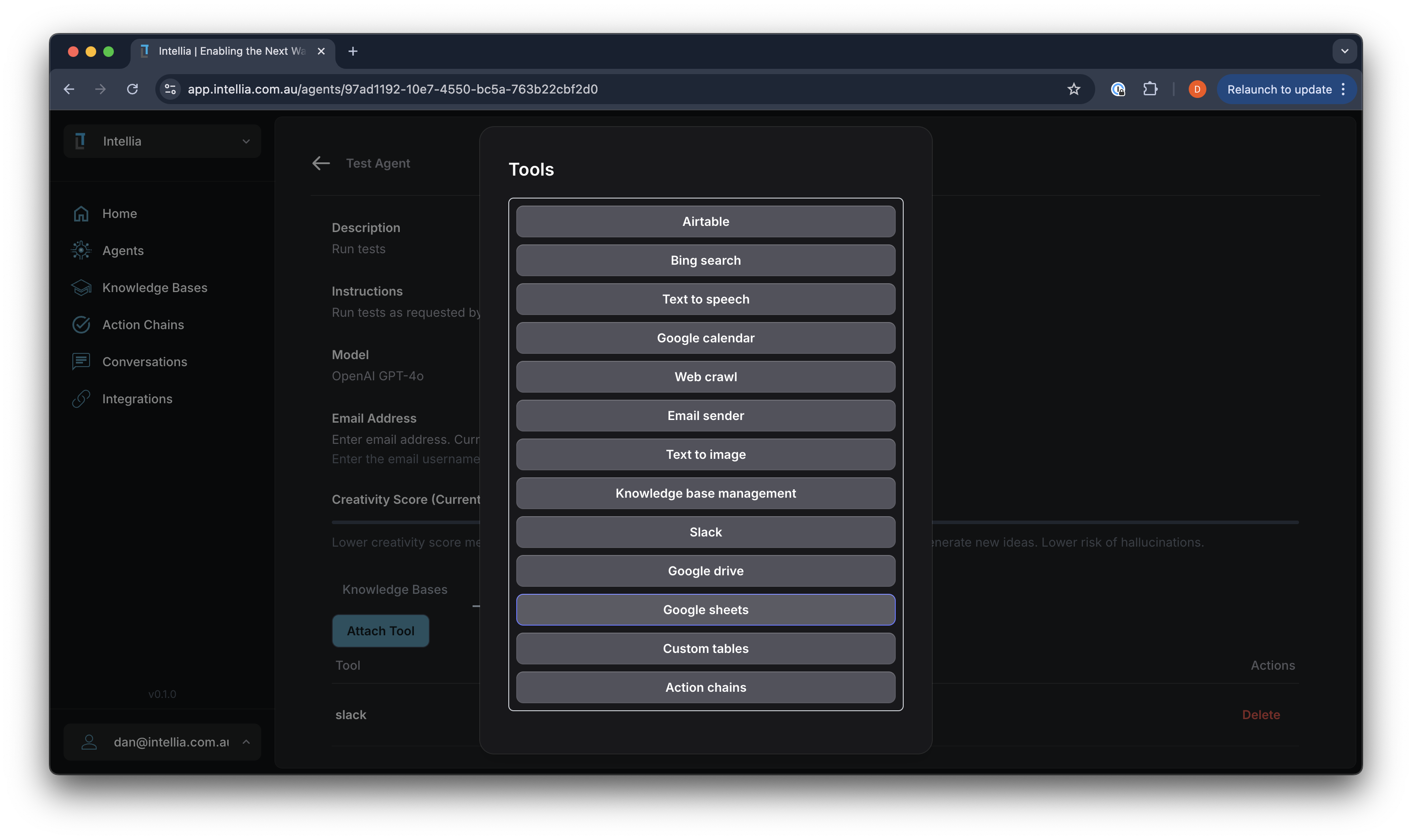The image size is (1412, 840).
Task: Click the Email Address input field
Action: [x=406, y=439]
